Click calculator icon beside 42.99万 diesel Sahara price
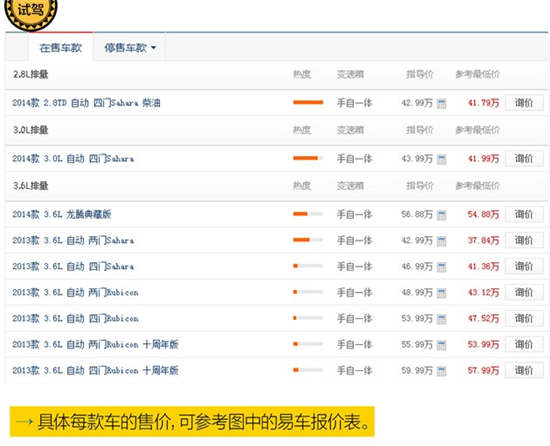The width and height of the screenshot is (550, 446). click(x=442, y=103)
